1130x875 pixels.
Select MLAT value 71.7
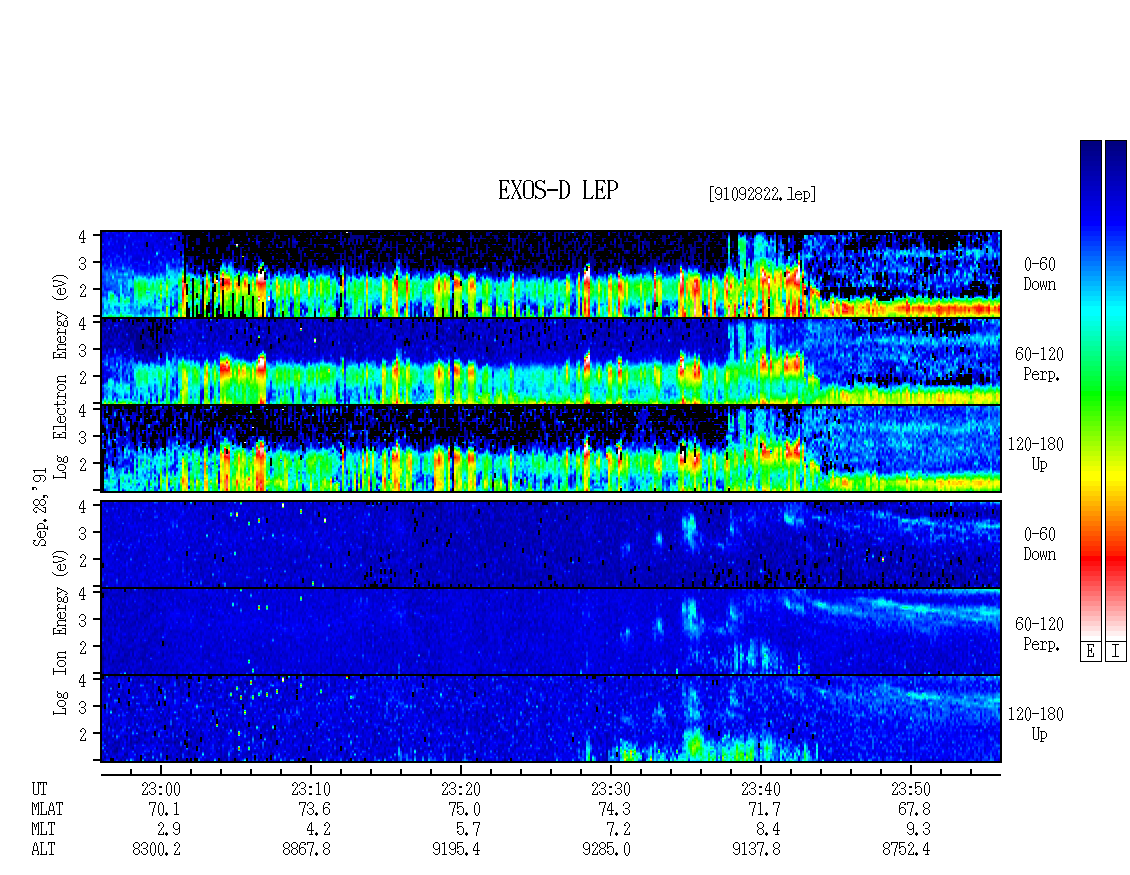764,809
